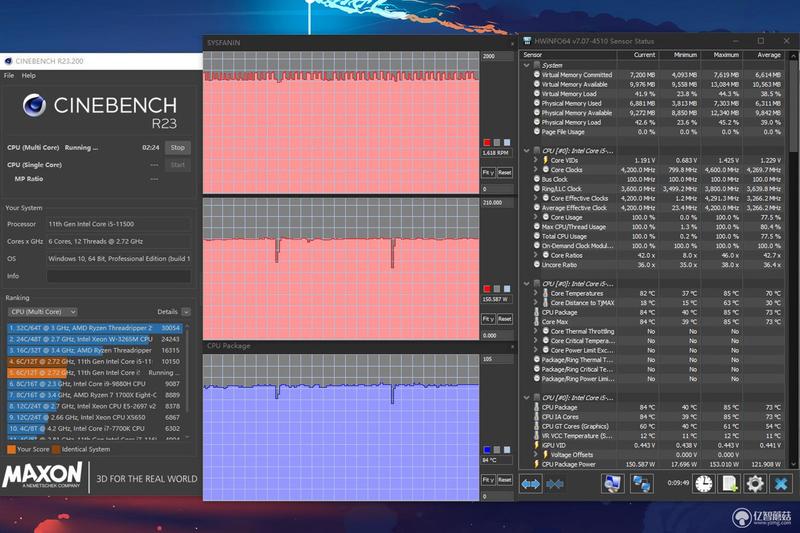Click Cinebench title bar app icon
Image resolution: width=800 pixels, height=533 pixels.
8,61
